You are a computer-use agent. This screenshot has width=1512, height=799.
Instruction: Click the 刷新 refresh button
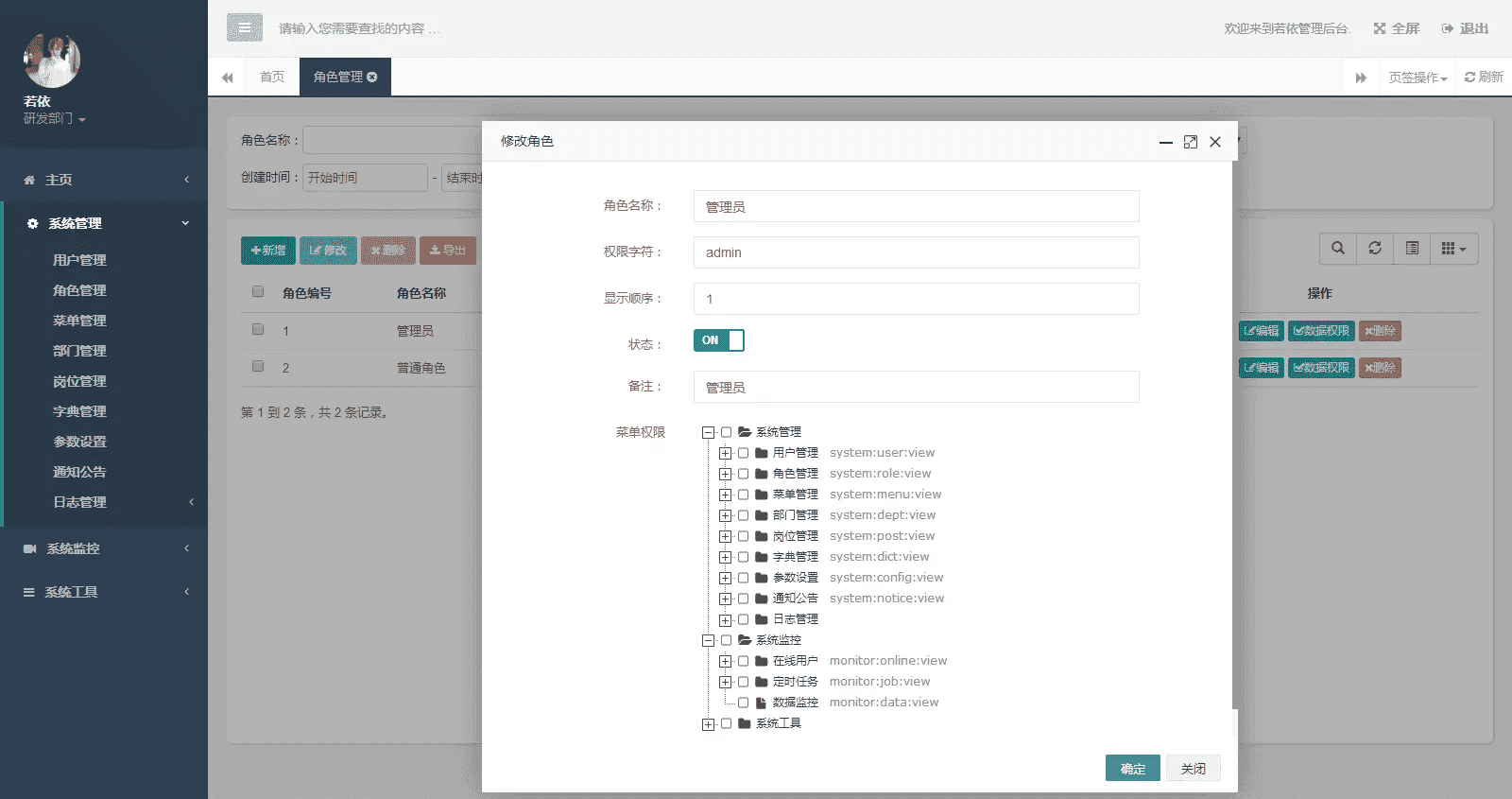[1484, 78]
